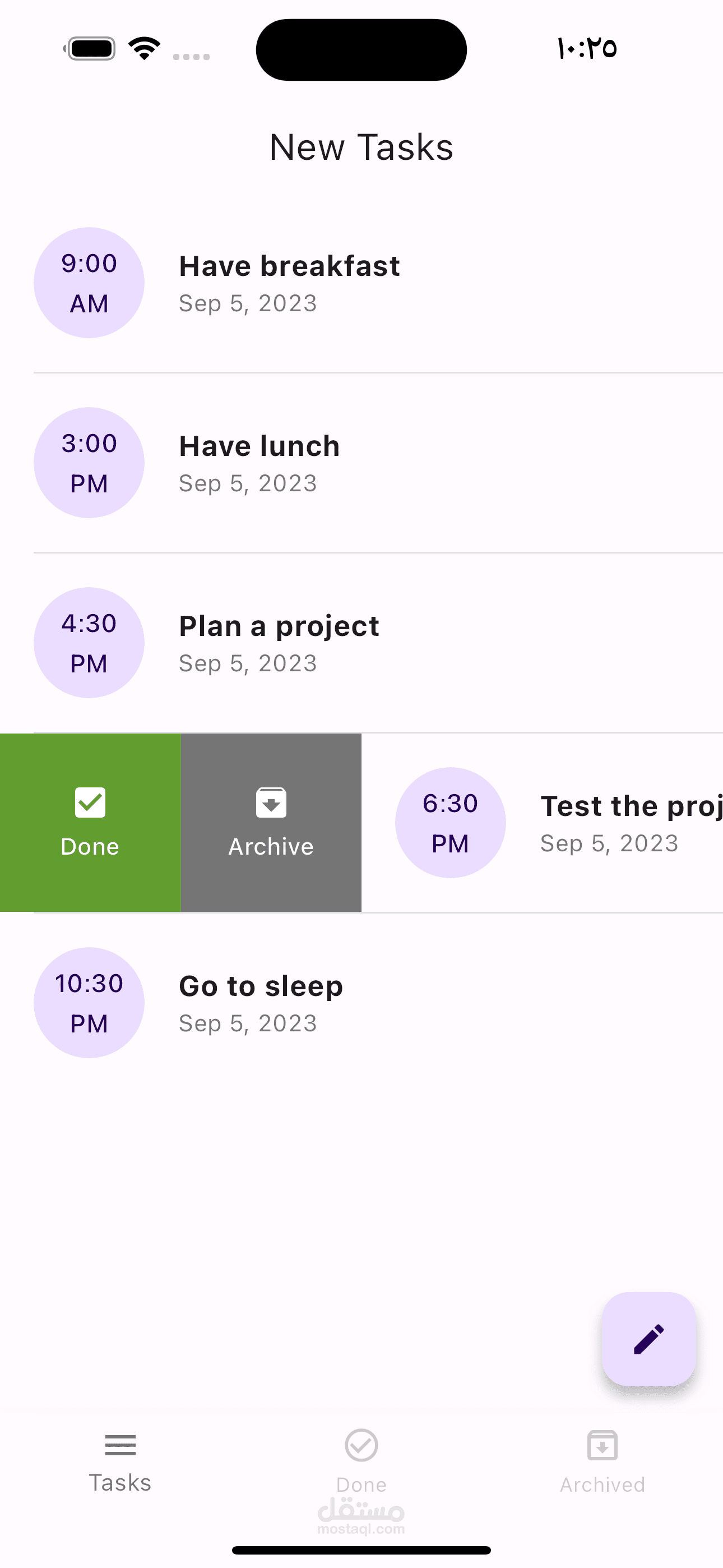The image size is (723, 1568).
Task: Tap the 4:30 PM time circle
Action: point(89,643)
